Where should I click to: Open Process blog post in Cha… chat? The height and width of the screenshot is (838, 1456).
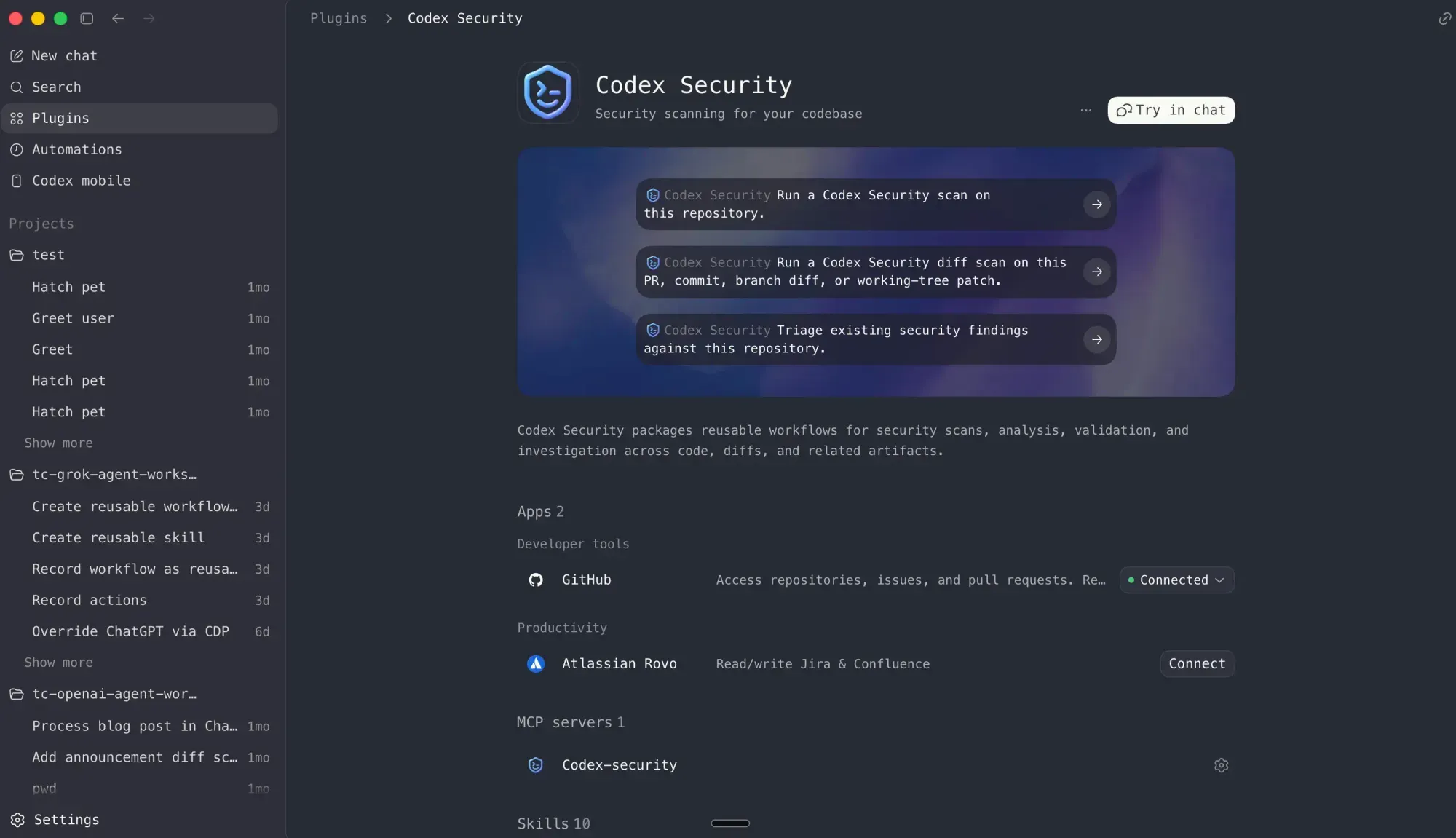(x=139, y=727)
